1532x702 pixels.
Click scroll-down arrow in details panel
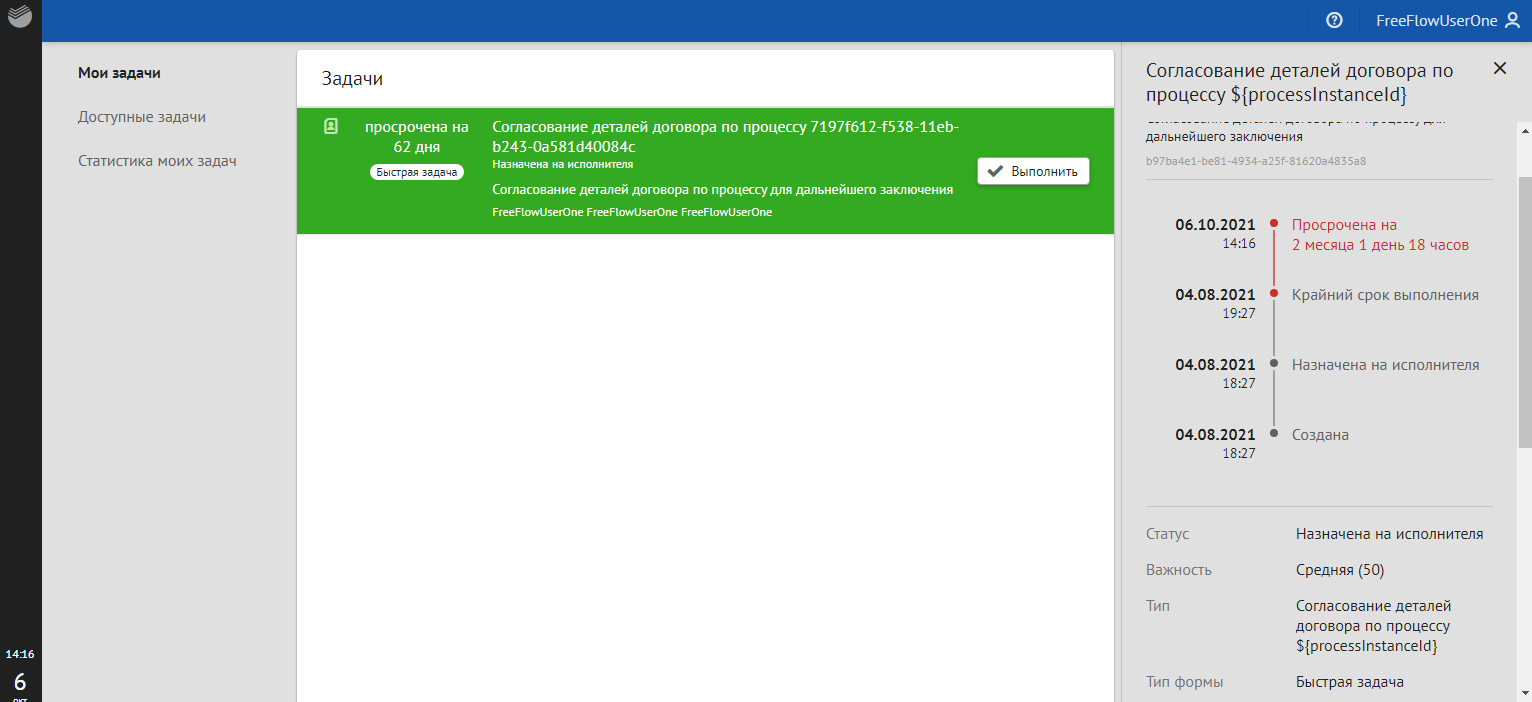point(1524,692)
